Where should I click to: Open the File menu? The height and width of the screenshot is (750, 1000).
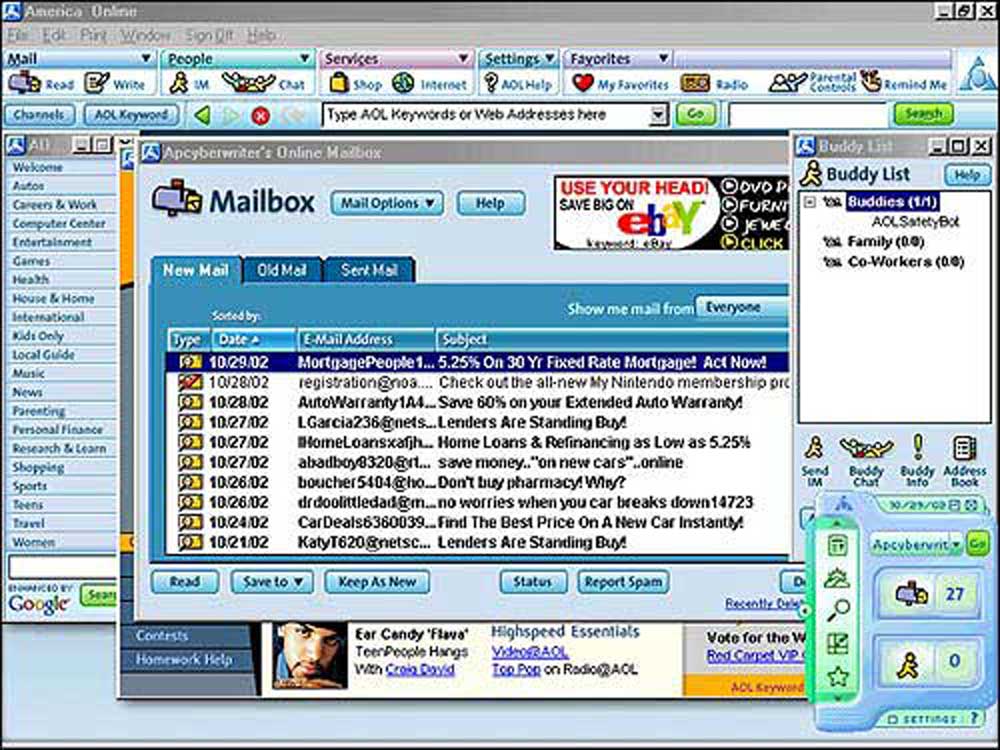pos(18,35)
